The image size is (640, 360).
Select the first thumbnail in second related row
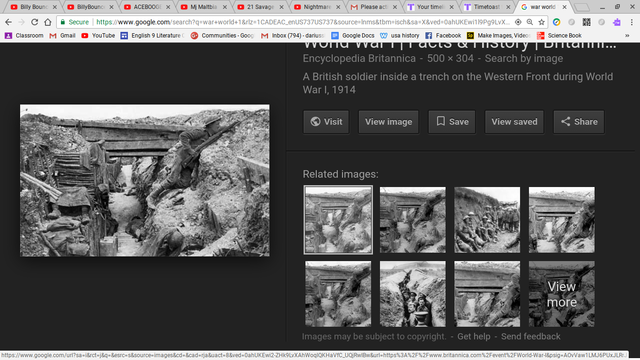coord(338,294)
